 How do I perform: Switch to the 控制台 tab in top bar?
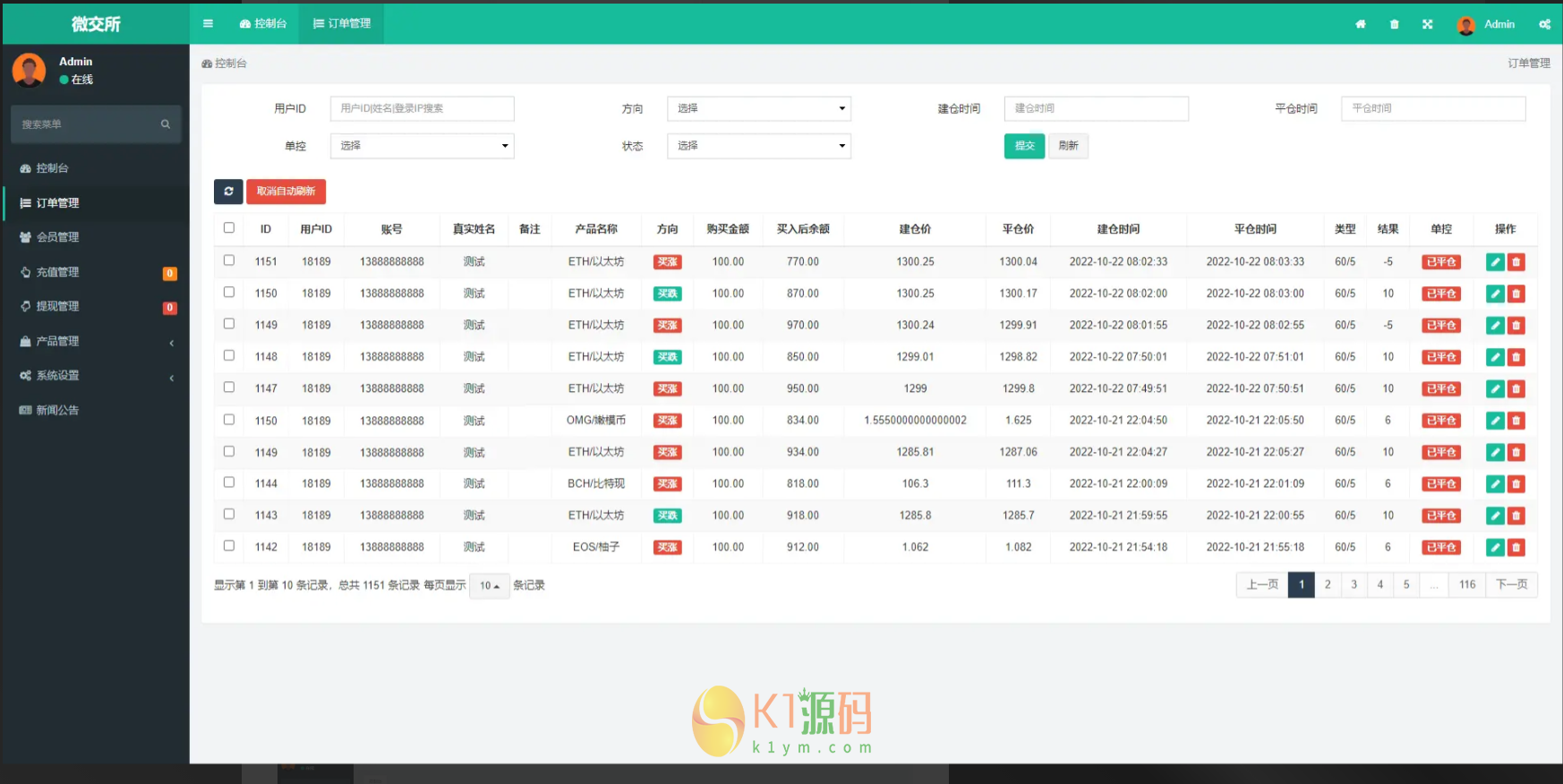point(263,24)
